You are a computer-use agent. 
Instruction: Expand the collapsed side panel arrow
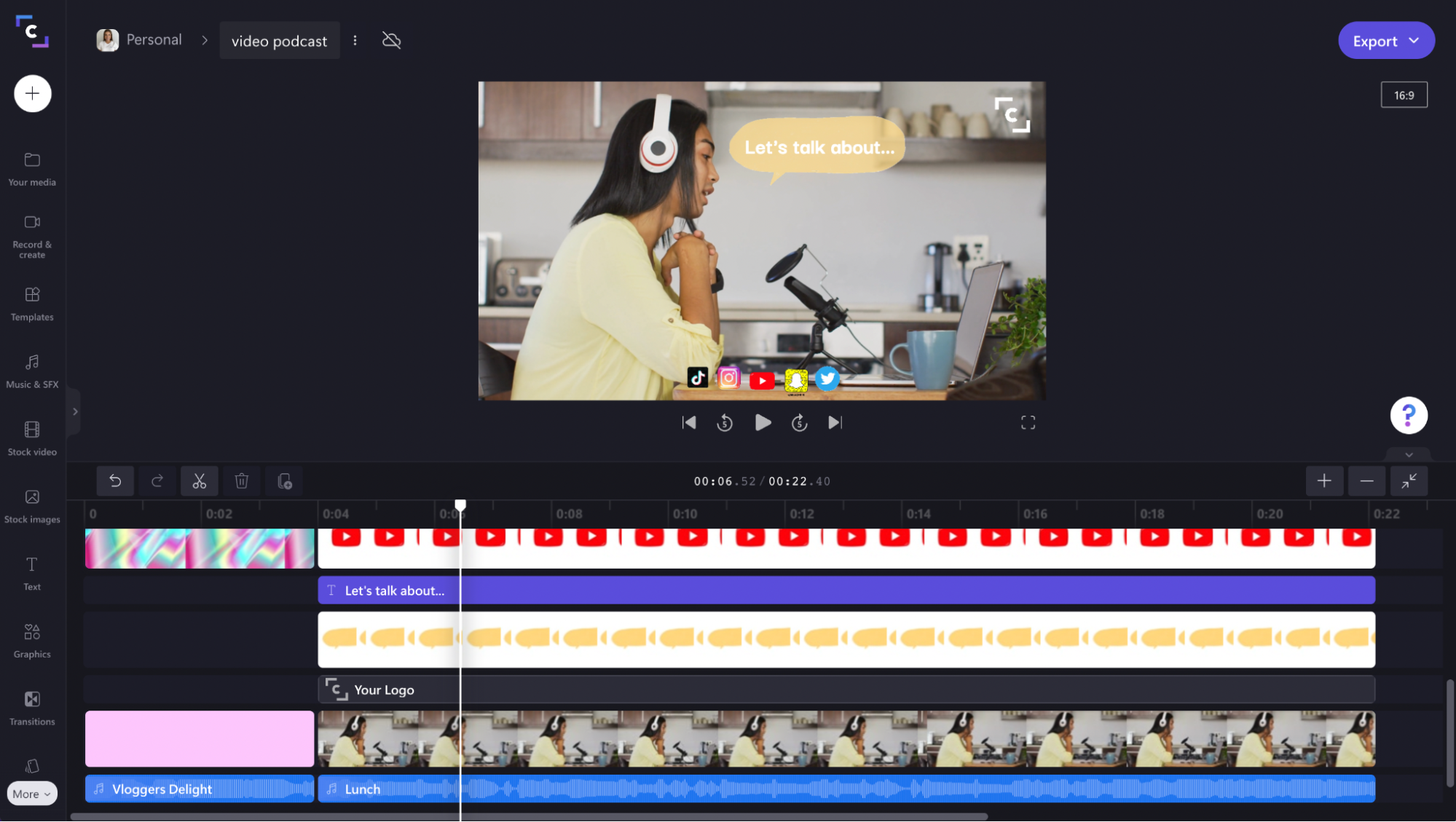coord(74,411)
